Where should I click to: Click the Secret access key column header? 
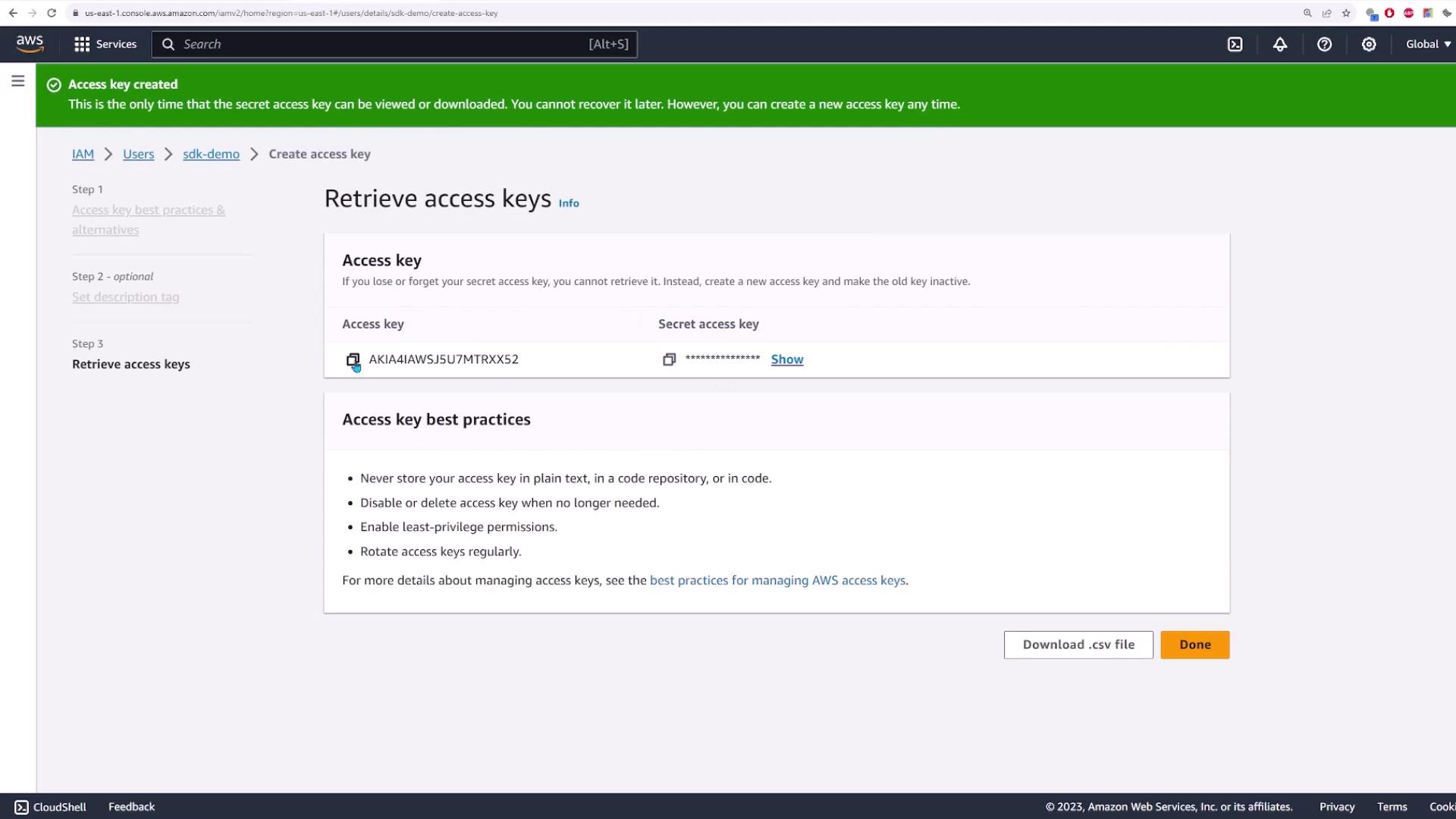708,325
